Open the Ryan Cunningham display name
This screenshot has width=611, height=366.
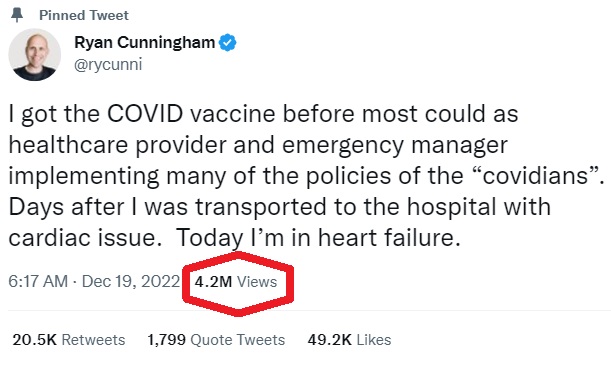(x=145, y=42)
